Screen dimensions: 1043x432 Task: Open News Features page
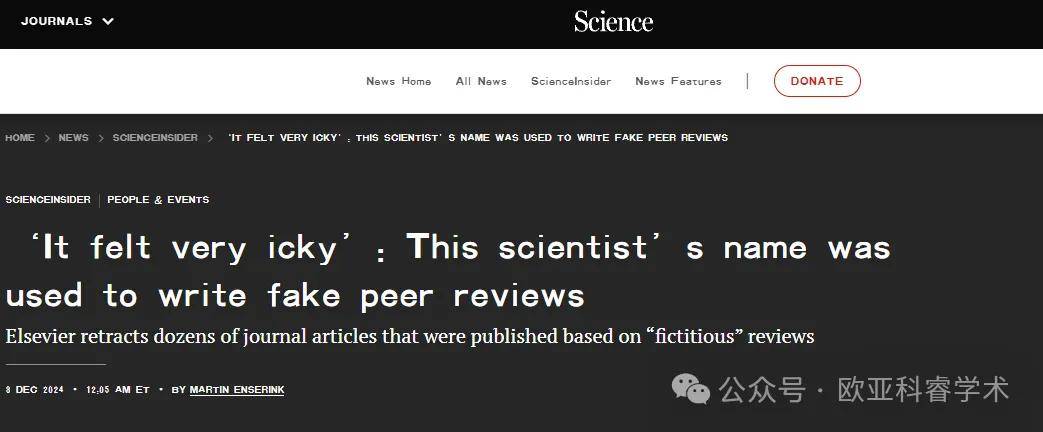pos(678,81)
